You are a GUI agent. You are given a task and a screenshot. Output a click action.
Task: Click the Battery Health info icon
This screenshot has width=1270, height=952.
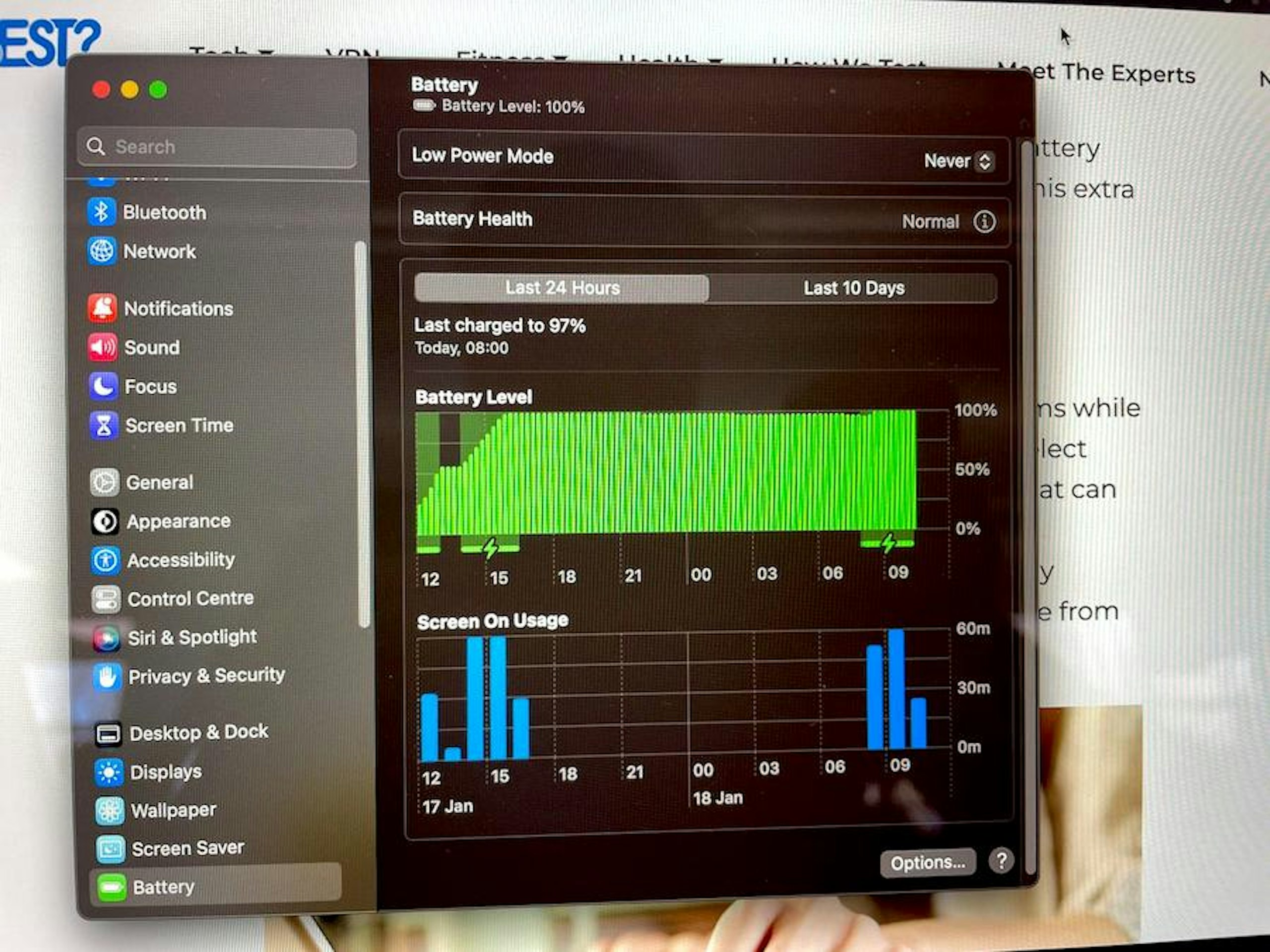(984, 221)
